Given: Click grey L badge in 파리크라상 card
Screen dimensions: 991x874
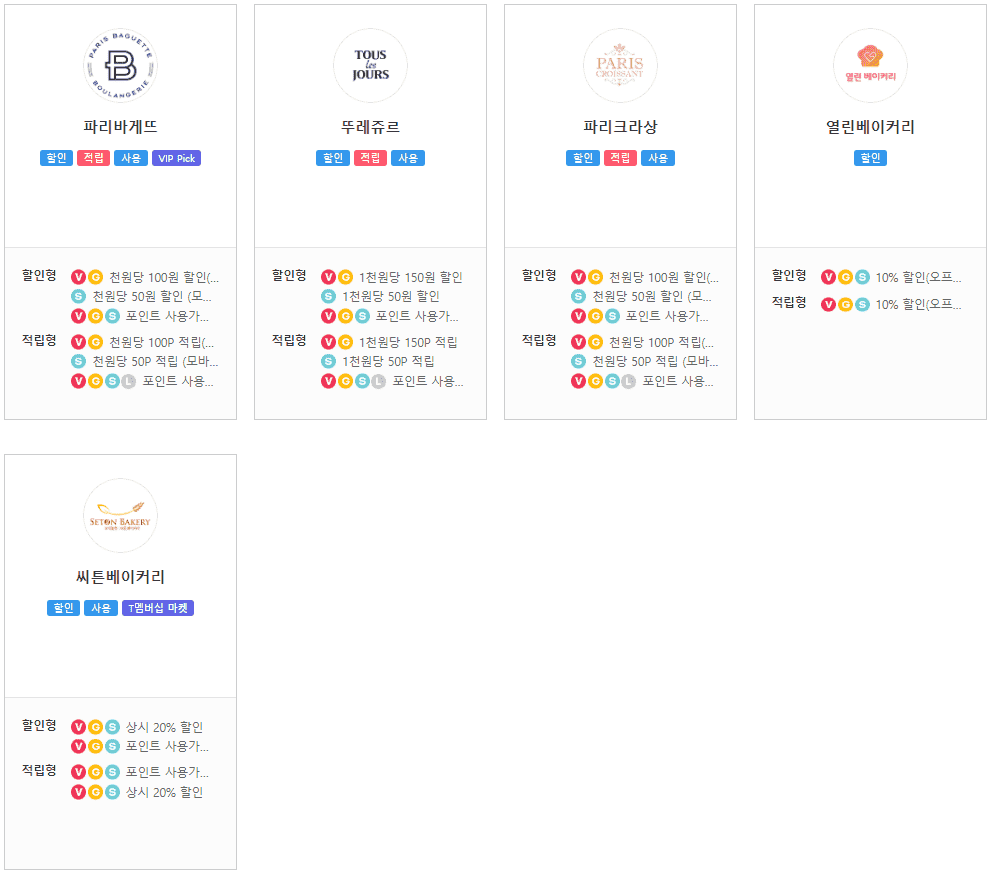Looking at the screenshot, I should coord(629,381).
